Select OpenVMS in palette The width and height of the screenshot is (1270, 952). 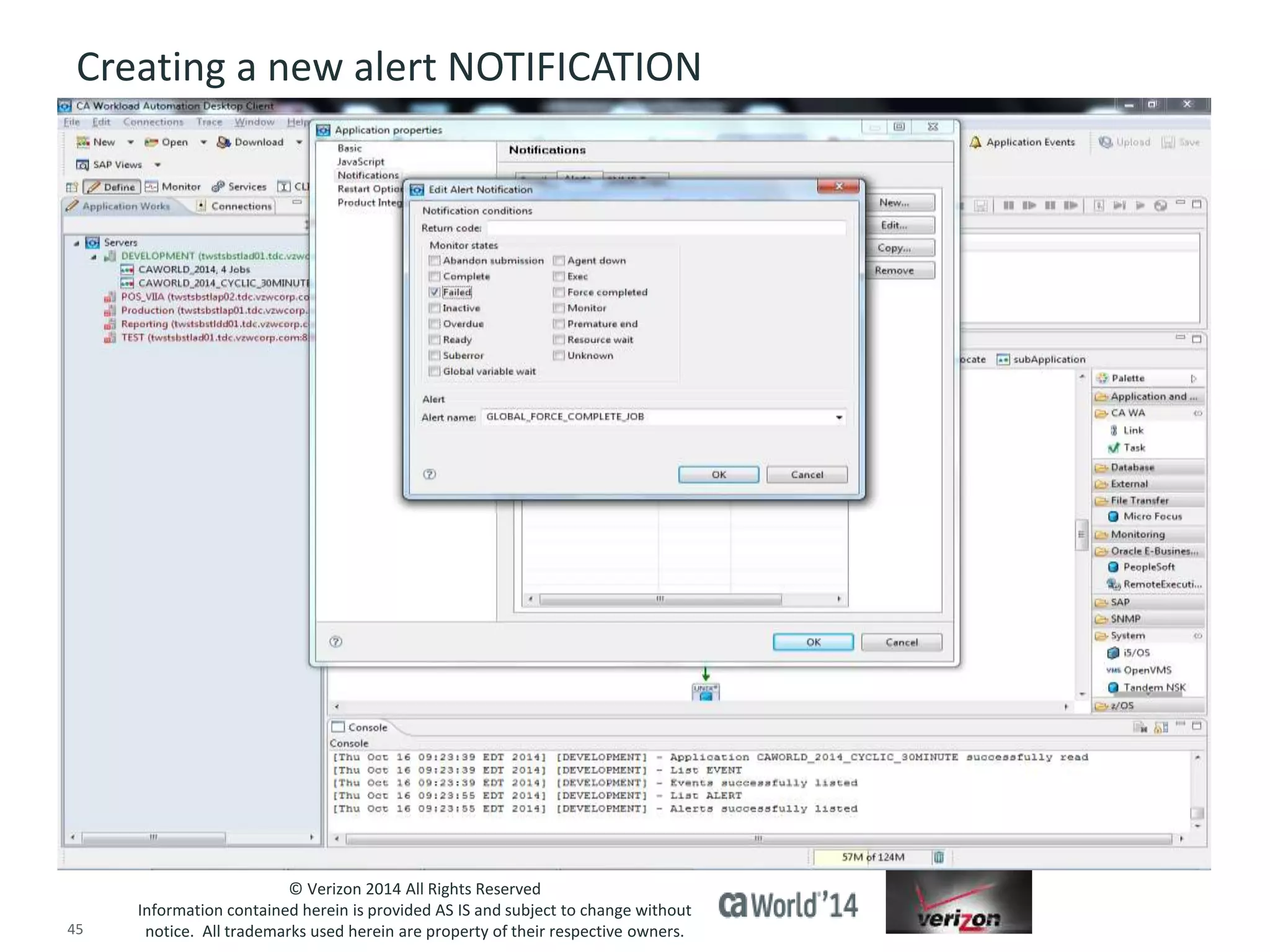pos(1140,670)
